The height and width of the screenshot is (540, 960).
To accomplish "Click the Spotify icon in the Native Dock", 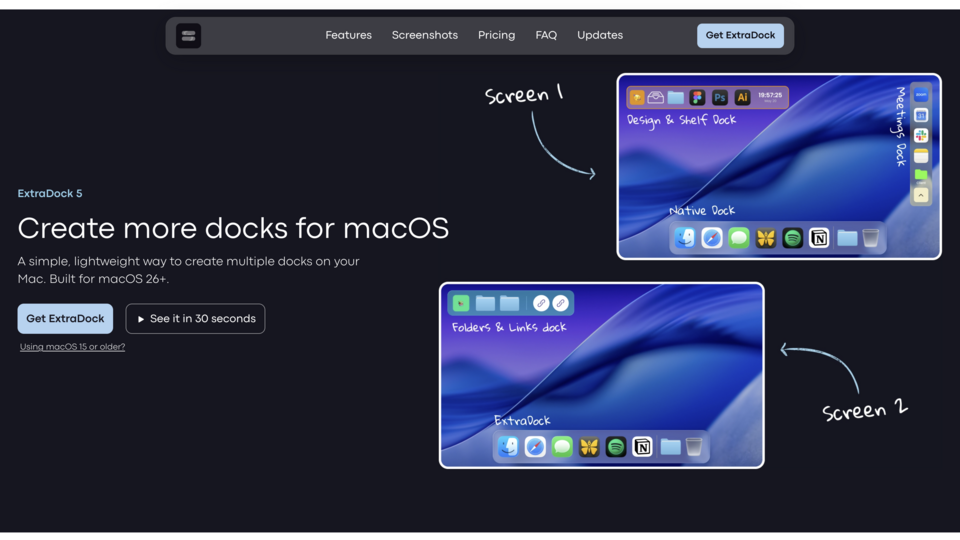I will [792, 238].
